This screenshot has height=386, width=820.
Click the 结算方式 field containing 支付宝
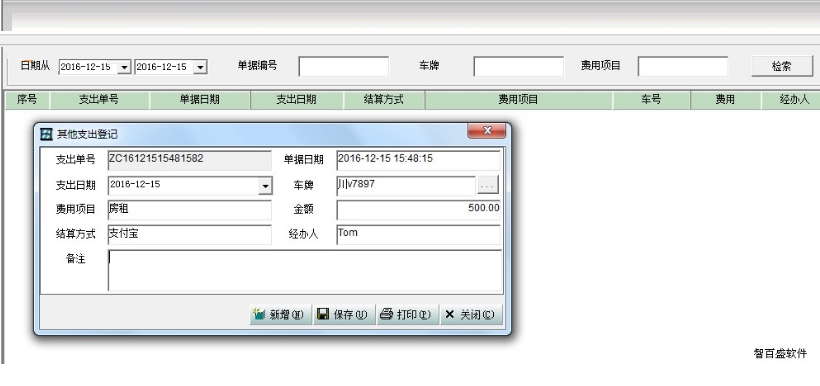point(190,234)
